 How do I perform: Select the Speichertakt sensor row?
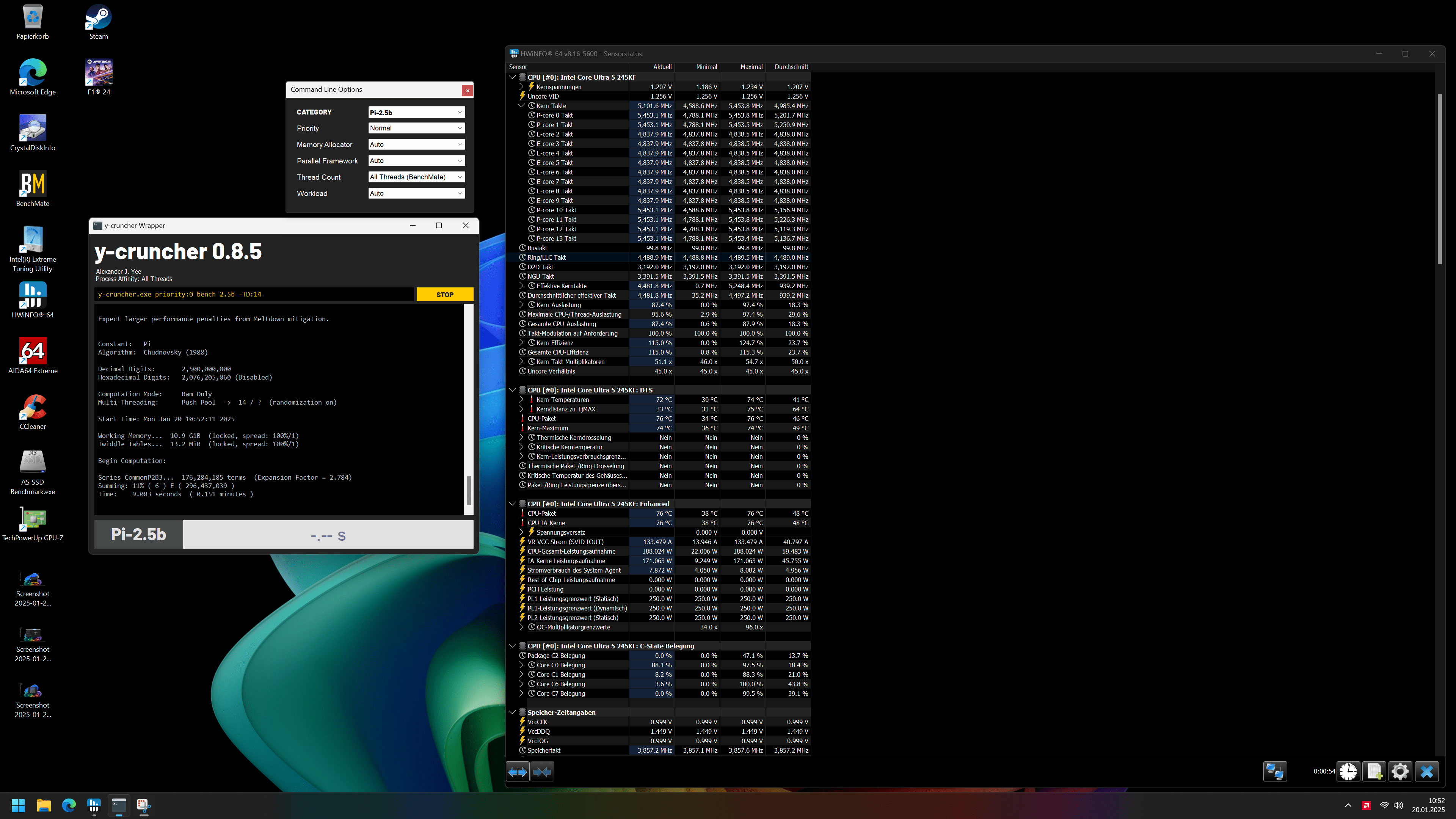(659, 751)
